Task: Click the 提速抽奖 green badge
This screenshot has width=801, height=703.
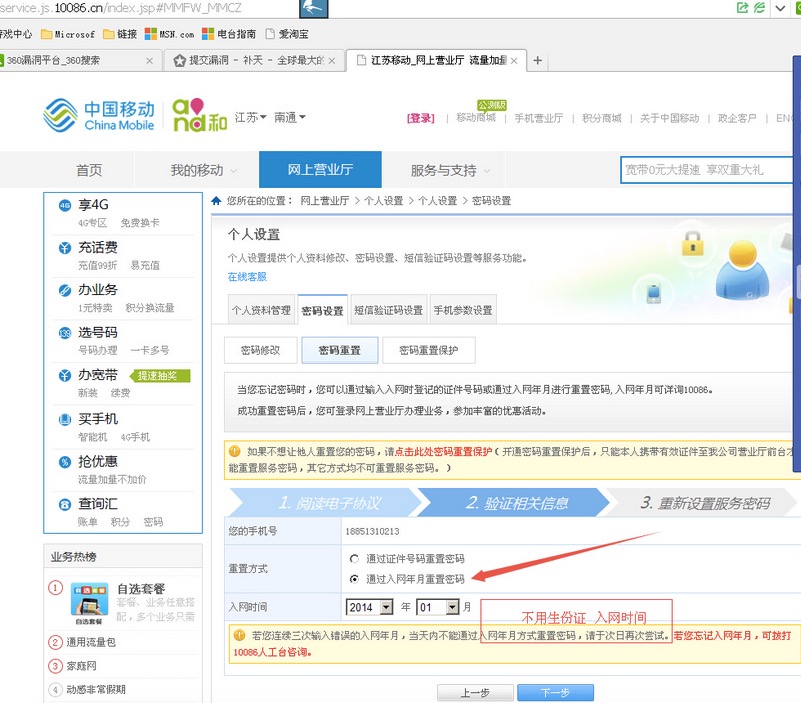Action: pos(160,376)
